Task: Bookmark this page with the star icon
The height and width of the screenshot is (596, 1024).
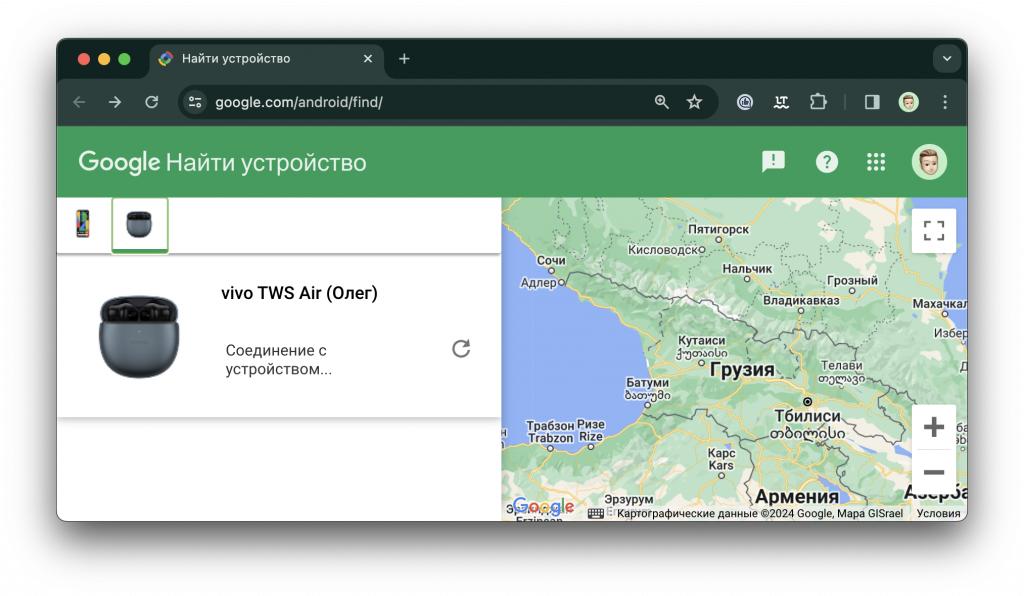Action: point(694,102)
